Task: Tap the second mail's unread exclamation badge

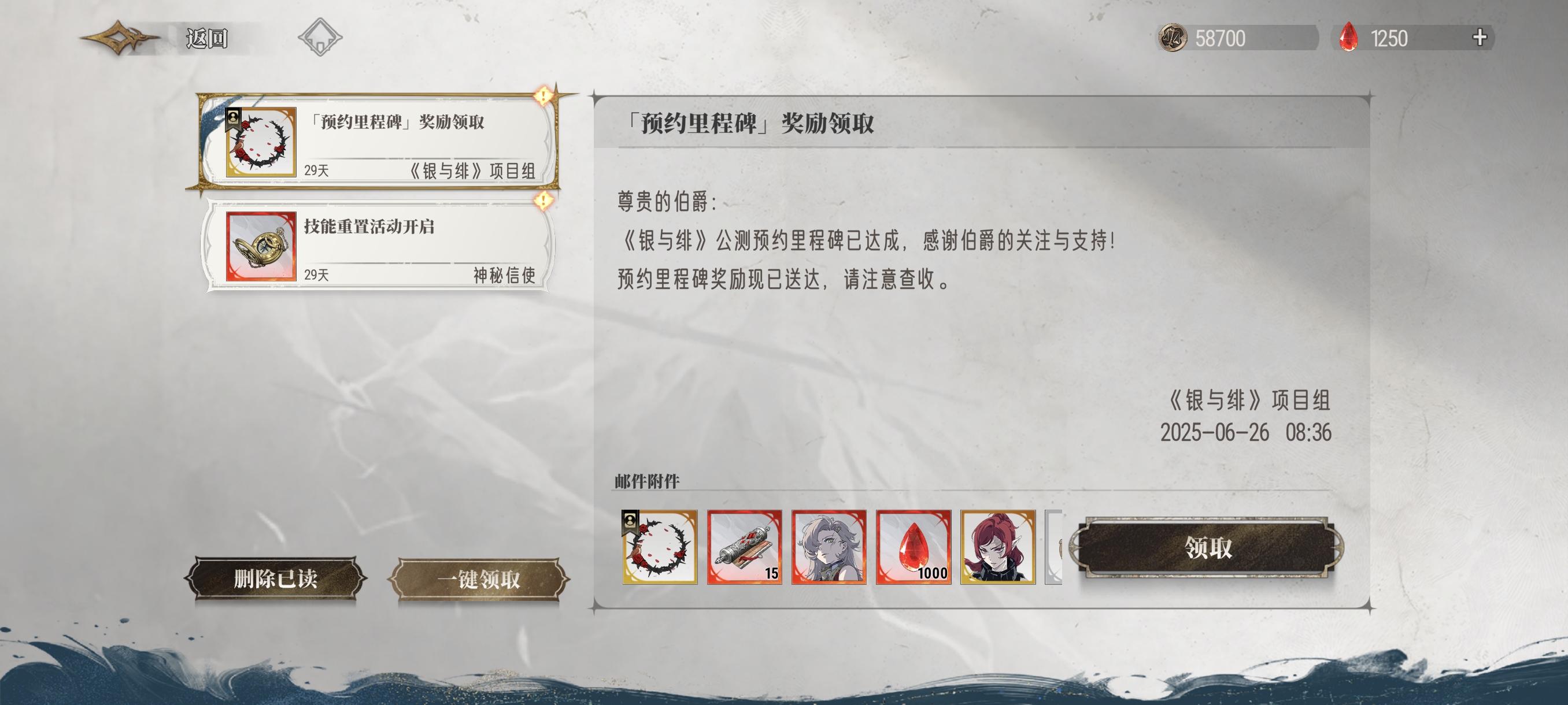Action: coord(543,200)
